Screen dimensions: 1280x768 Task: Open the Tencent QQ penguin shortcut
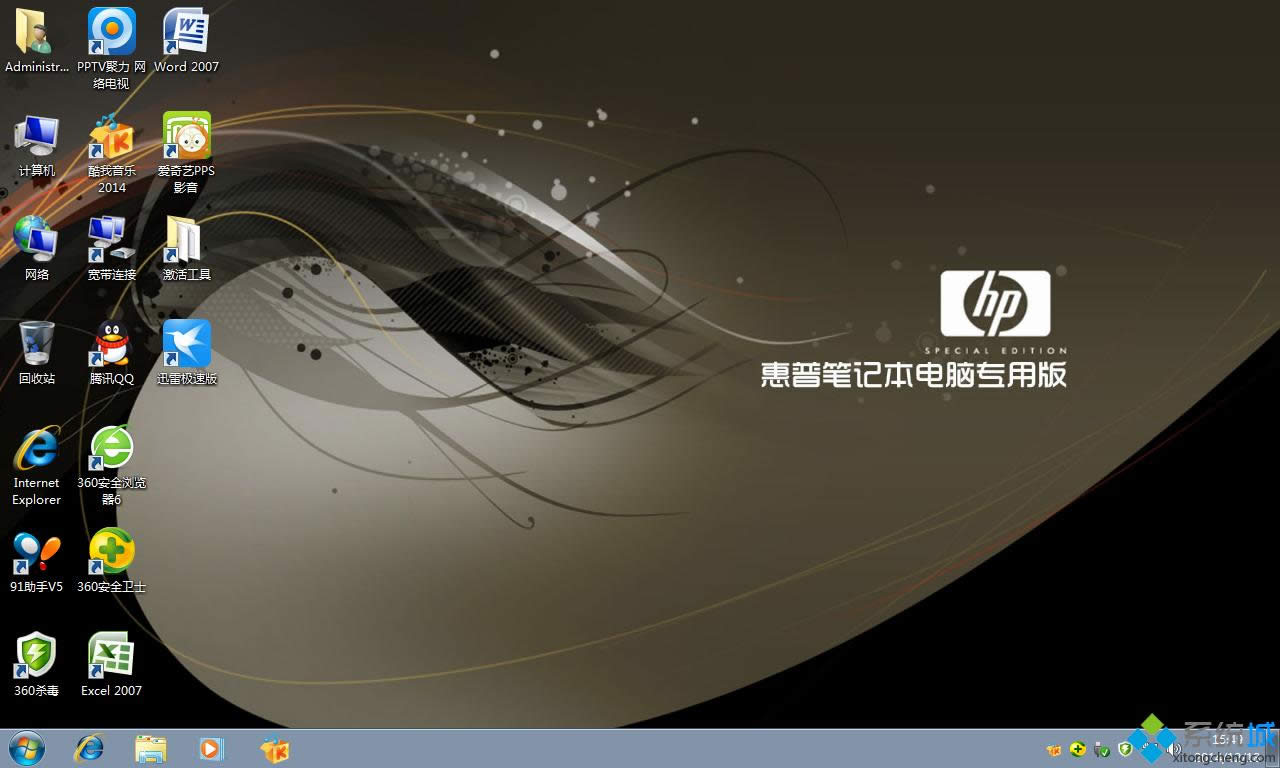tap(111, 345)
